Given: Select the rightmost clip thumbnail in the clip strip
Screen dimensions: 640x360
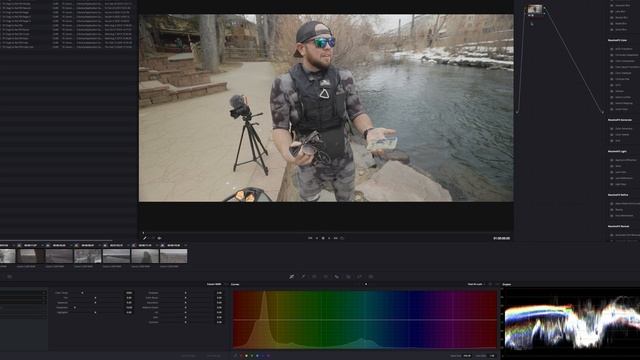Looking at the screenshot, I should [x=173, y=256].
